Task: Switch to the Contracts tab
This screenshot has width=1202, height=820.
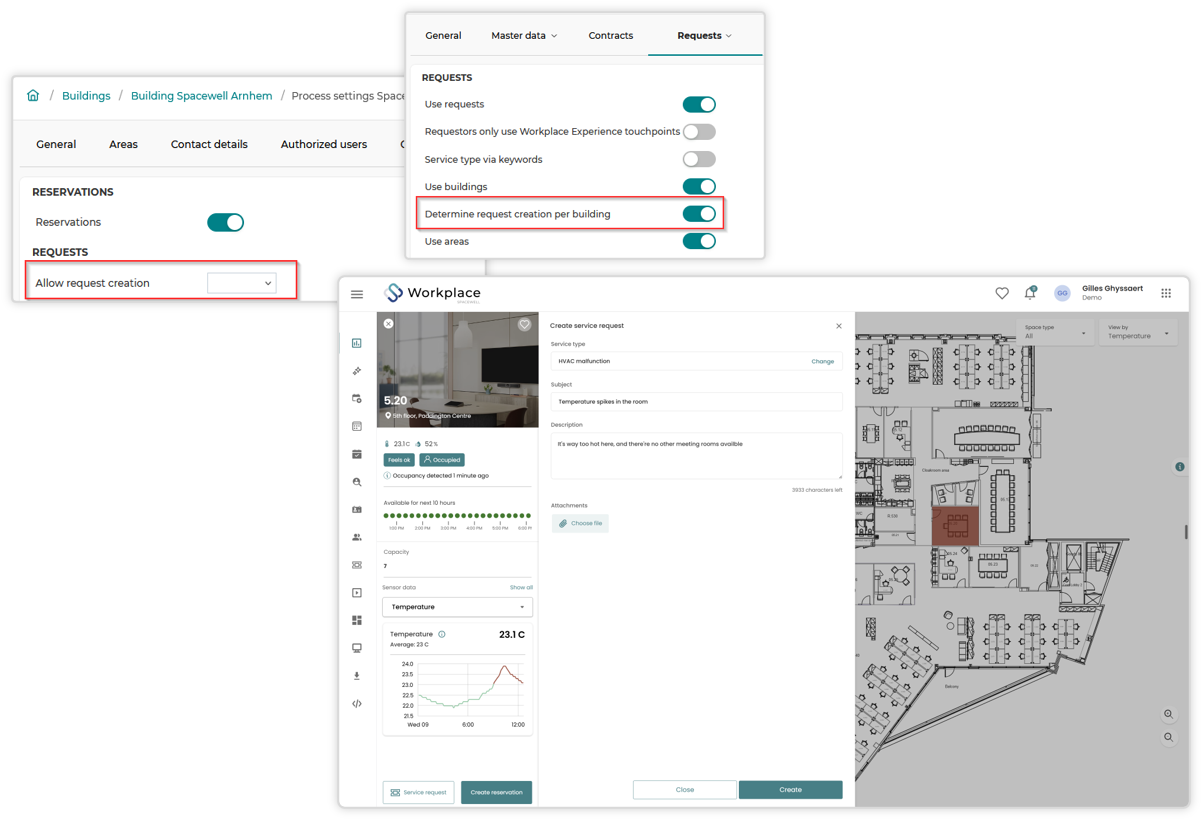Action: point(610,36)
